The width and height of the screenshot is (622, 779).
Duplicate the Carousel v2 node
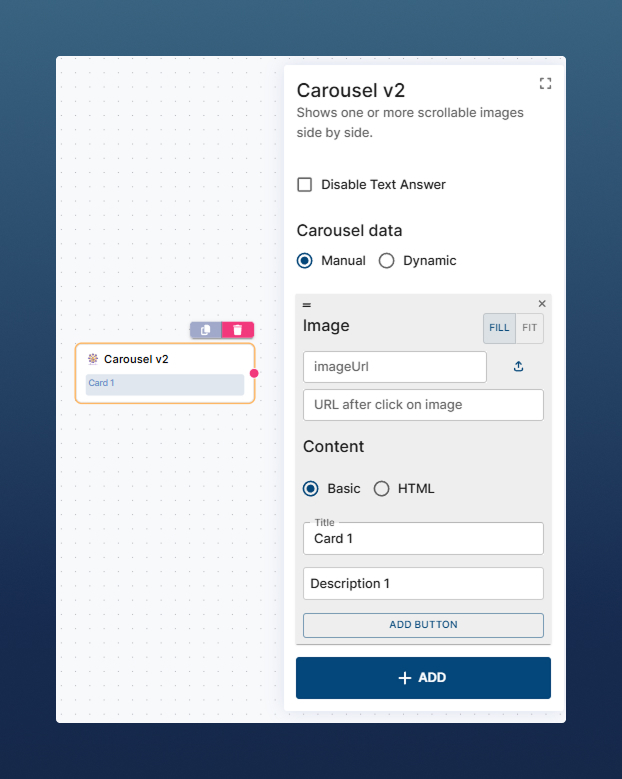coord(206,330)
